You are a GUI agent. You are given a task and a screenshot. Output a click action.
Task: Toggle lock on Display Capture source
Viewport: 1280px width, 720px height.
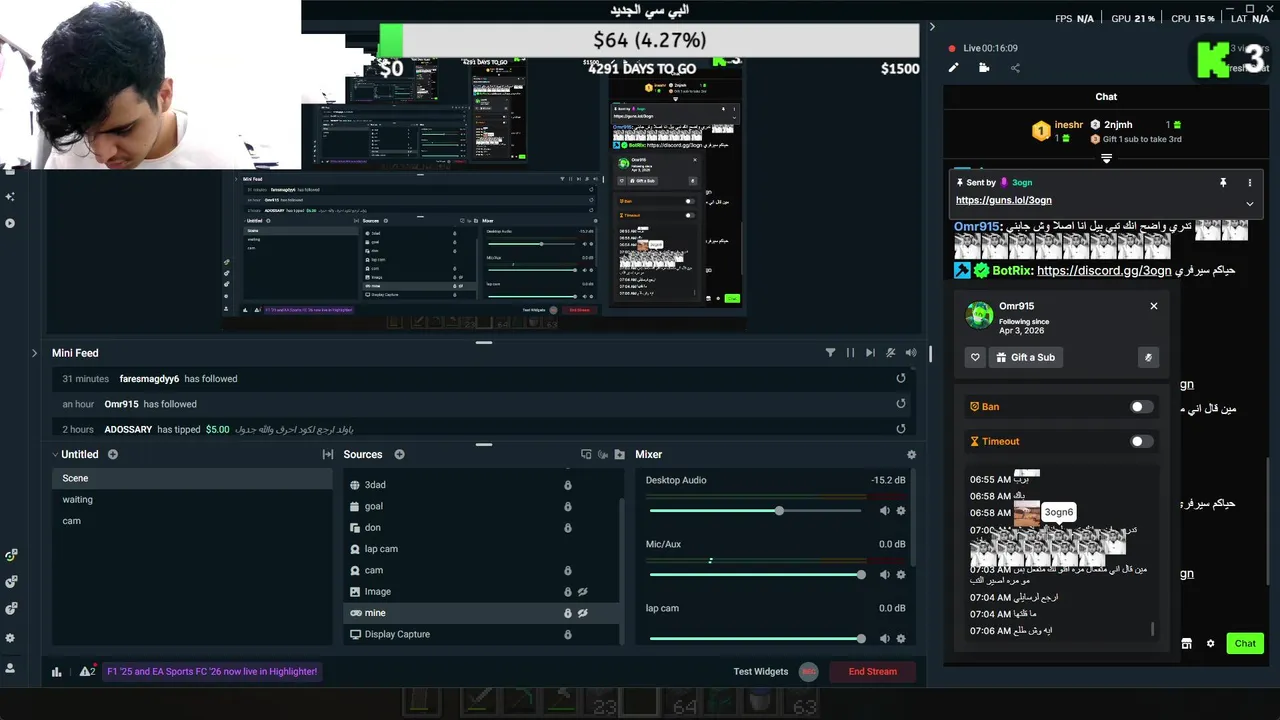568,634
